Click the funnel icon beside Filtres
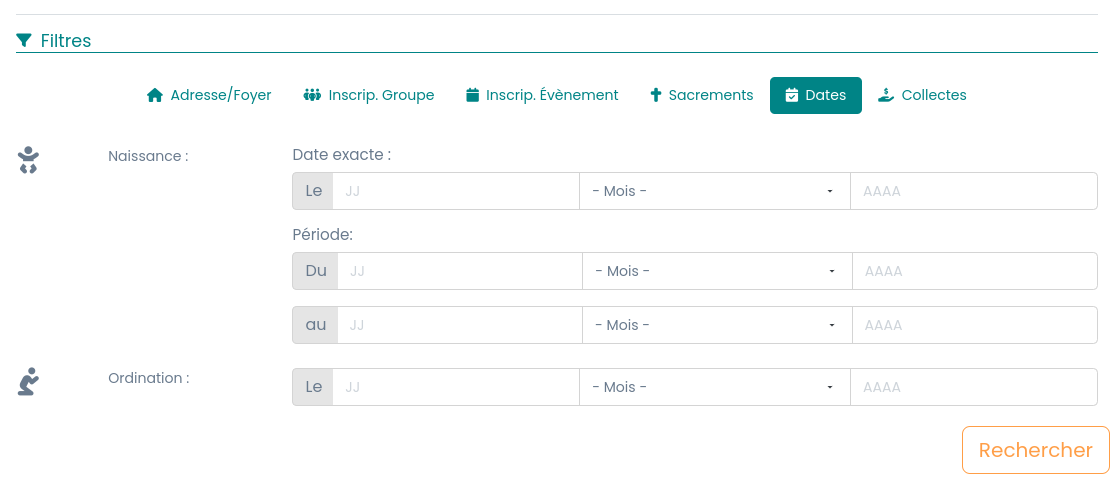 [24, 41]
